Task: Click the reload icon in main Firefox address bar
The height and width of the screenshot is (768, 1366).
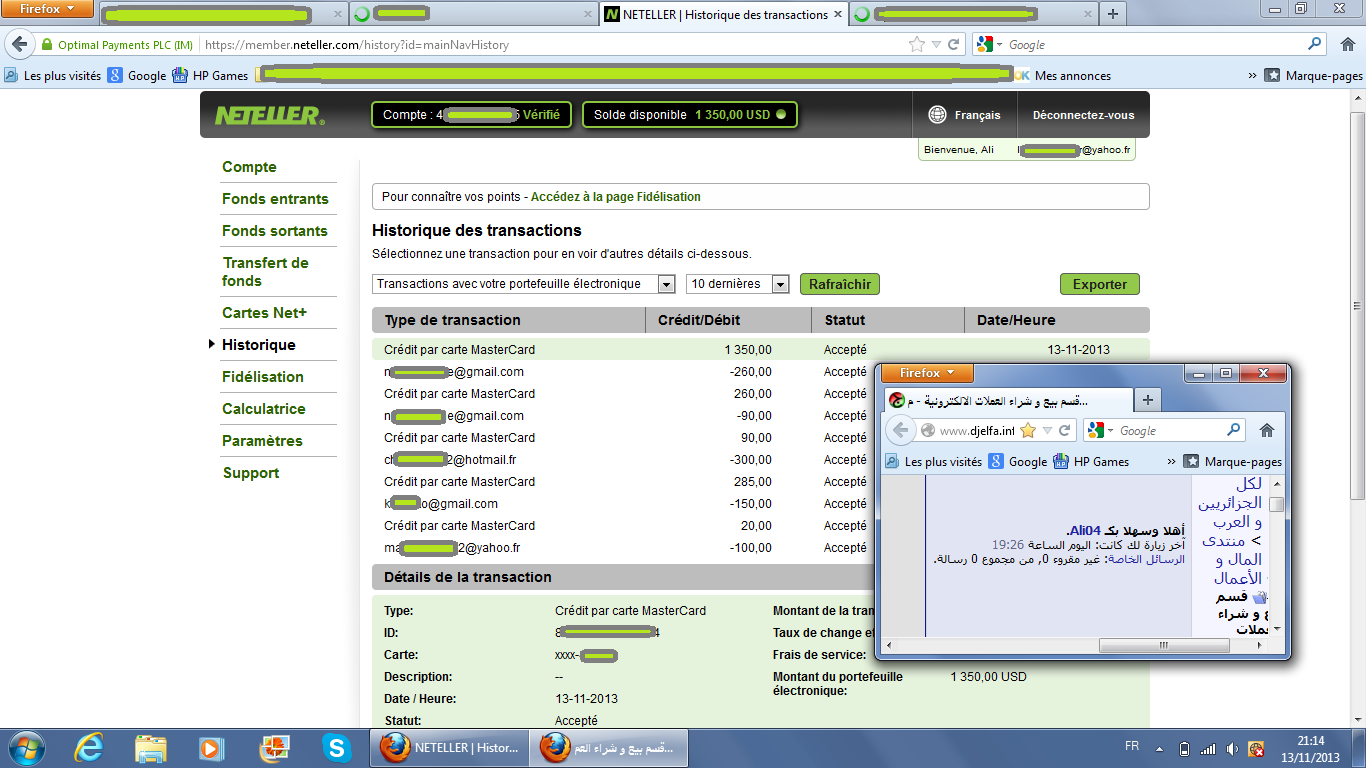Action: pos(954,45)
